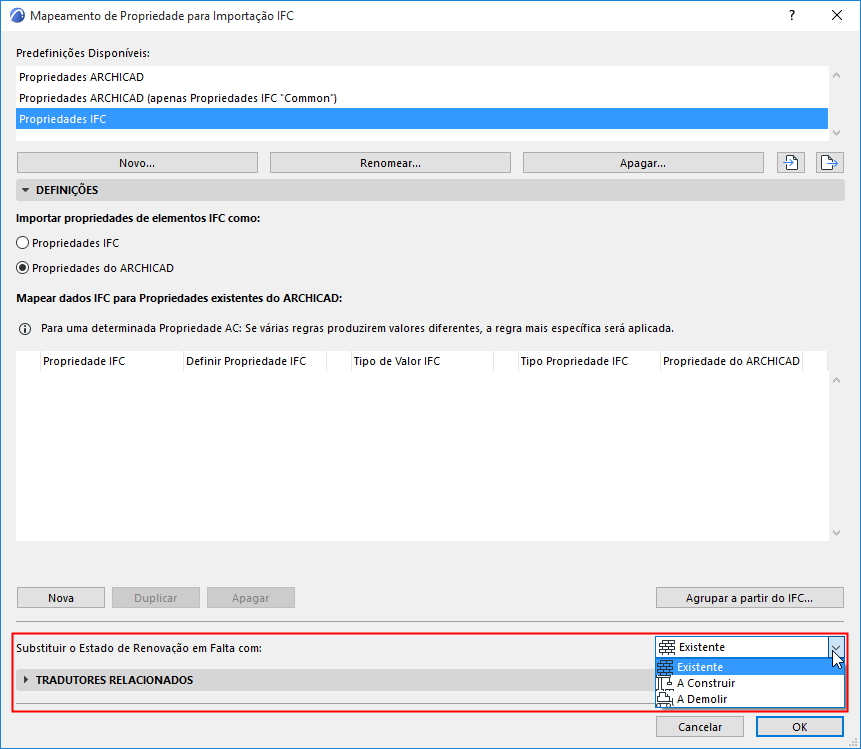This screenshot has width=861, height=749.
Task: Select the highlighted 'Propriedades IFC' preset
Action: 422,119
